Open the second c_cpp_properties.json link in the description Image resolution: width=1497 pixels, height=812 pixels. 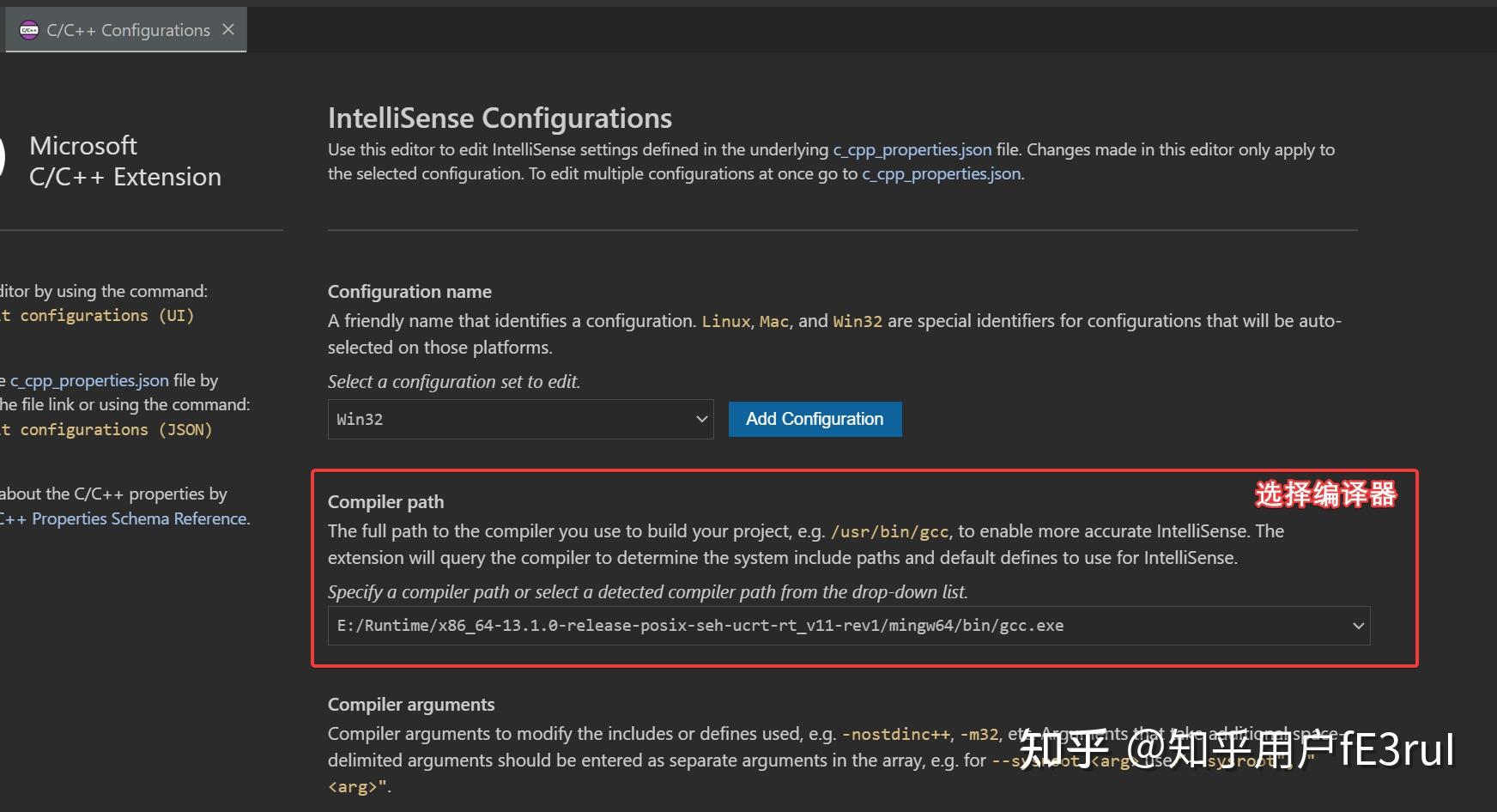tap(941, 173)
